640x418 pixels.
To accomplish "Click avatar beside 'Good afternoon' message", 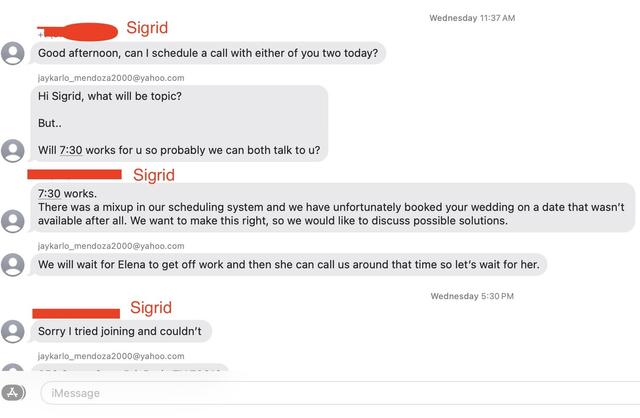I will 13,53.
